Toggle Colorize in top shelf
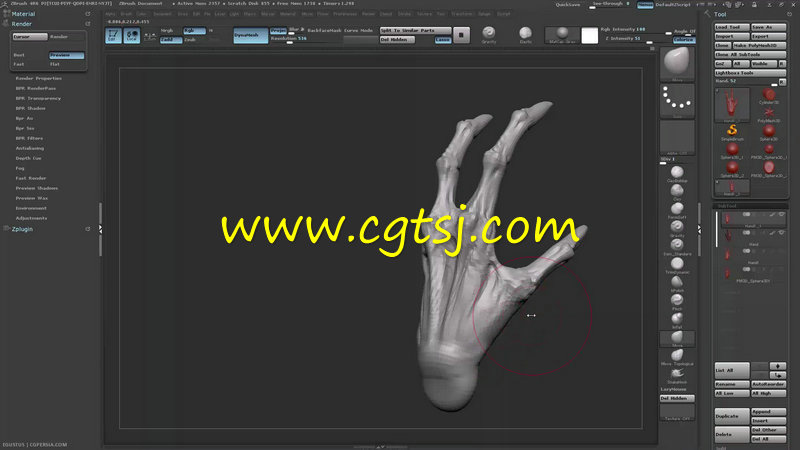This screenshot has height=450, width=800. pyautogui.click(x=684, y=40)
